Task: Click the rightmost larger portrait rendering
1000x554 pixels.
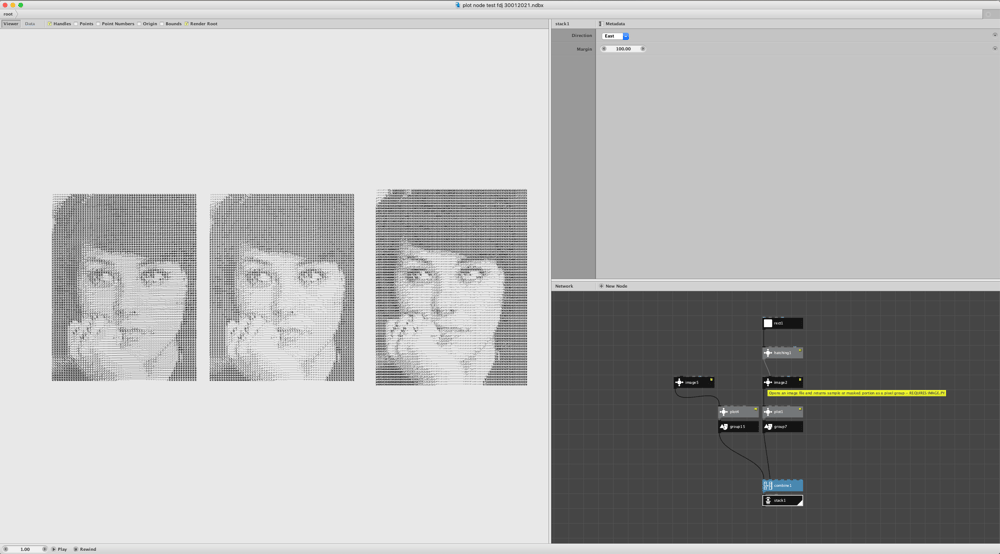Action: 451,287
